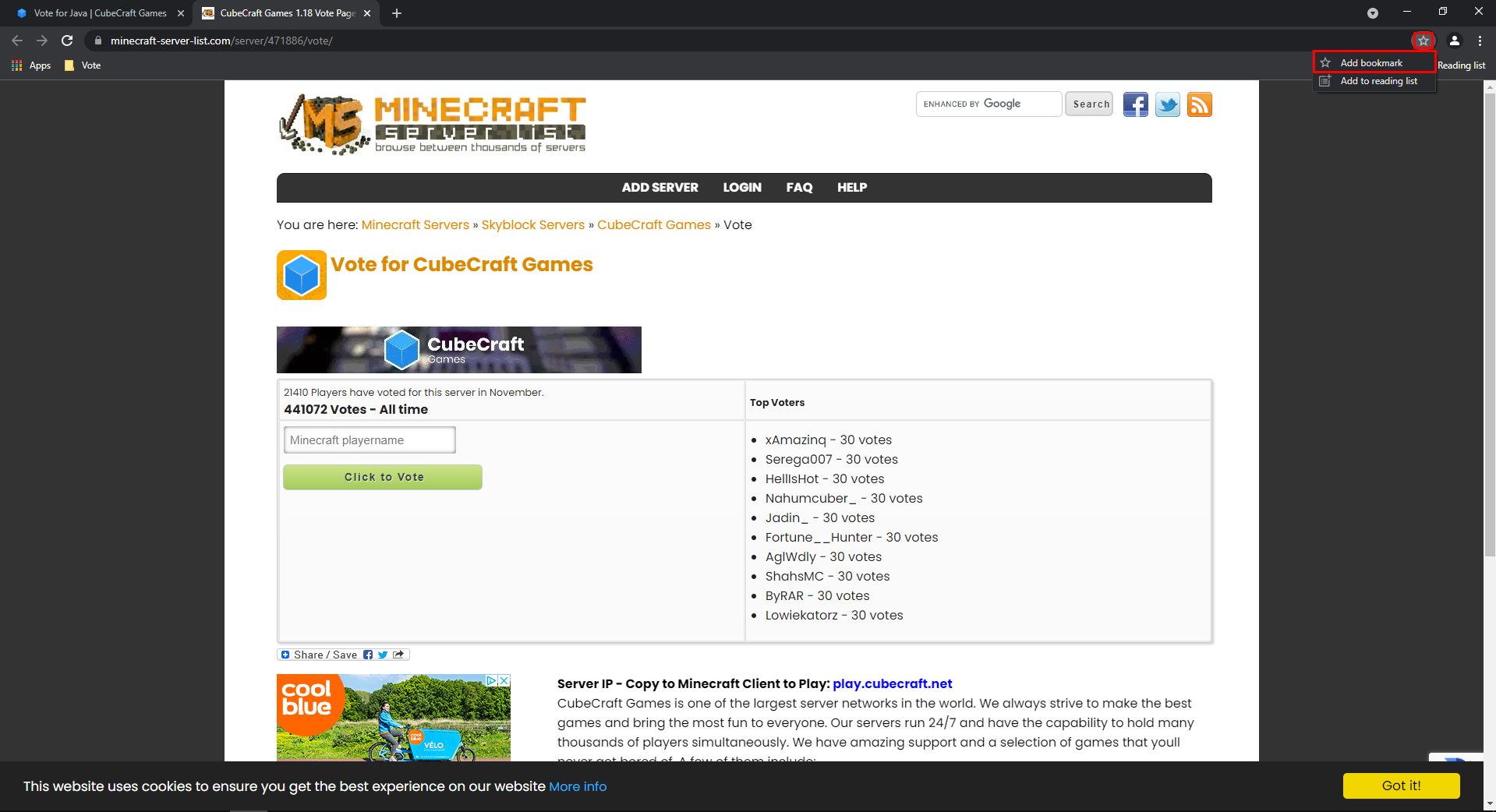
Task: Click the site lock icon in address bar
Action: [97, 41]
